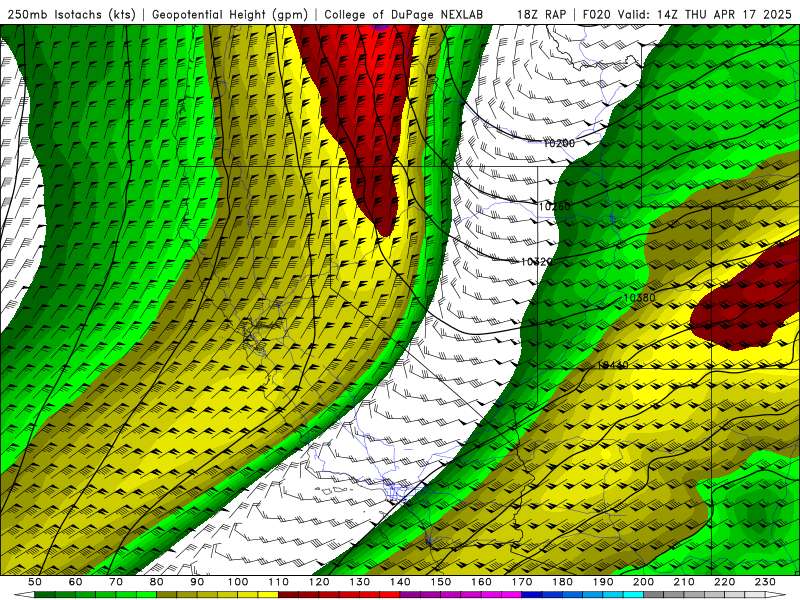This screenshot has height=600, width=800.
Task: Click the '250mb Isotachs (kts)' title text
Action: [71, 14]
